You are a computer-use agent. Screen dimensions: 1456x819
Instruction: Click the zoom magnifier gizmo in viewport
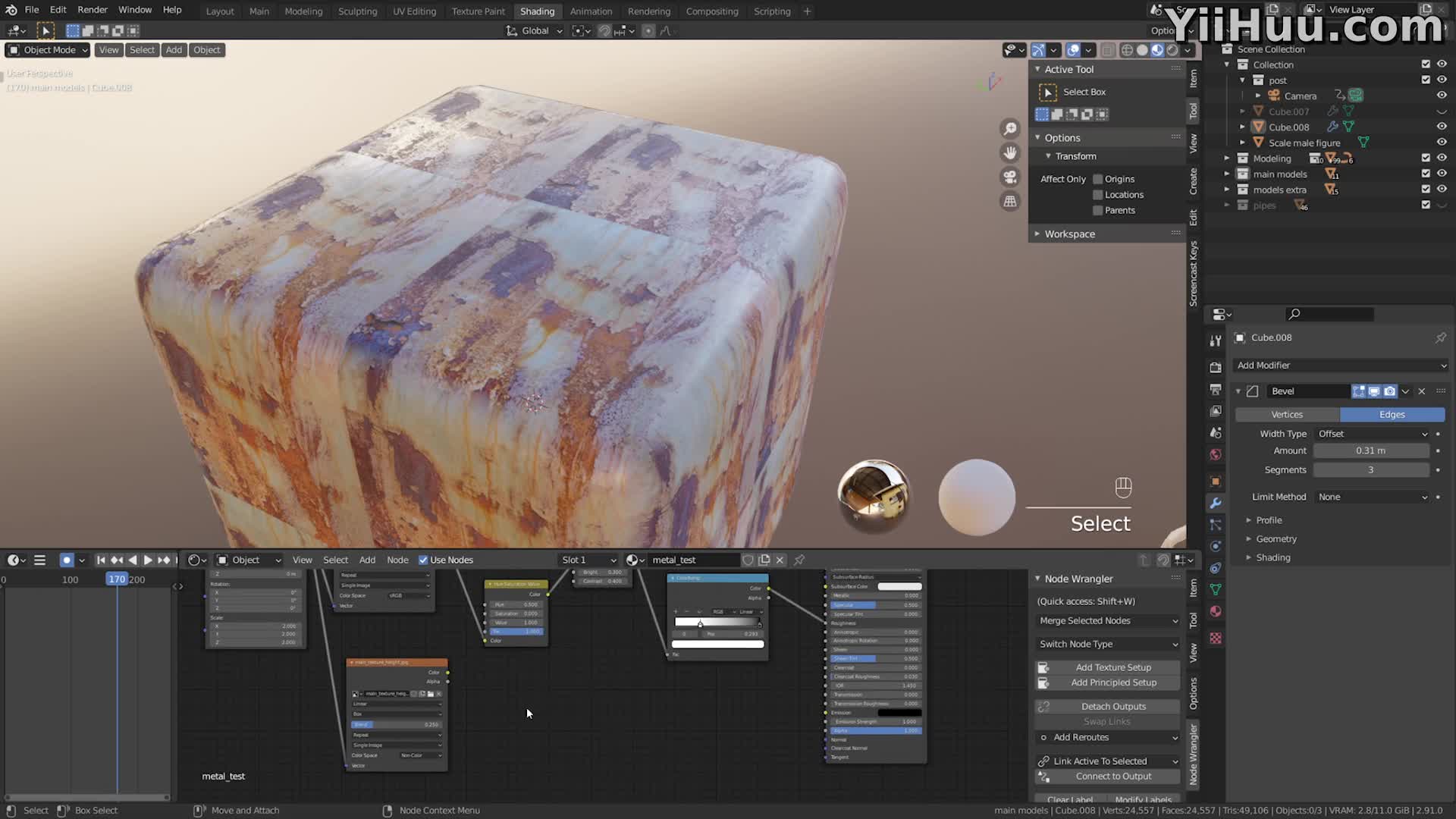(1010, 129)
